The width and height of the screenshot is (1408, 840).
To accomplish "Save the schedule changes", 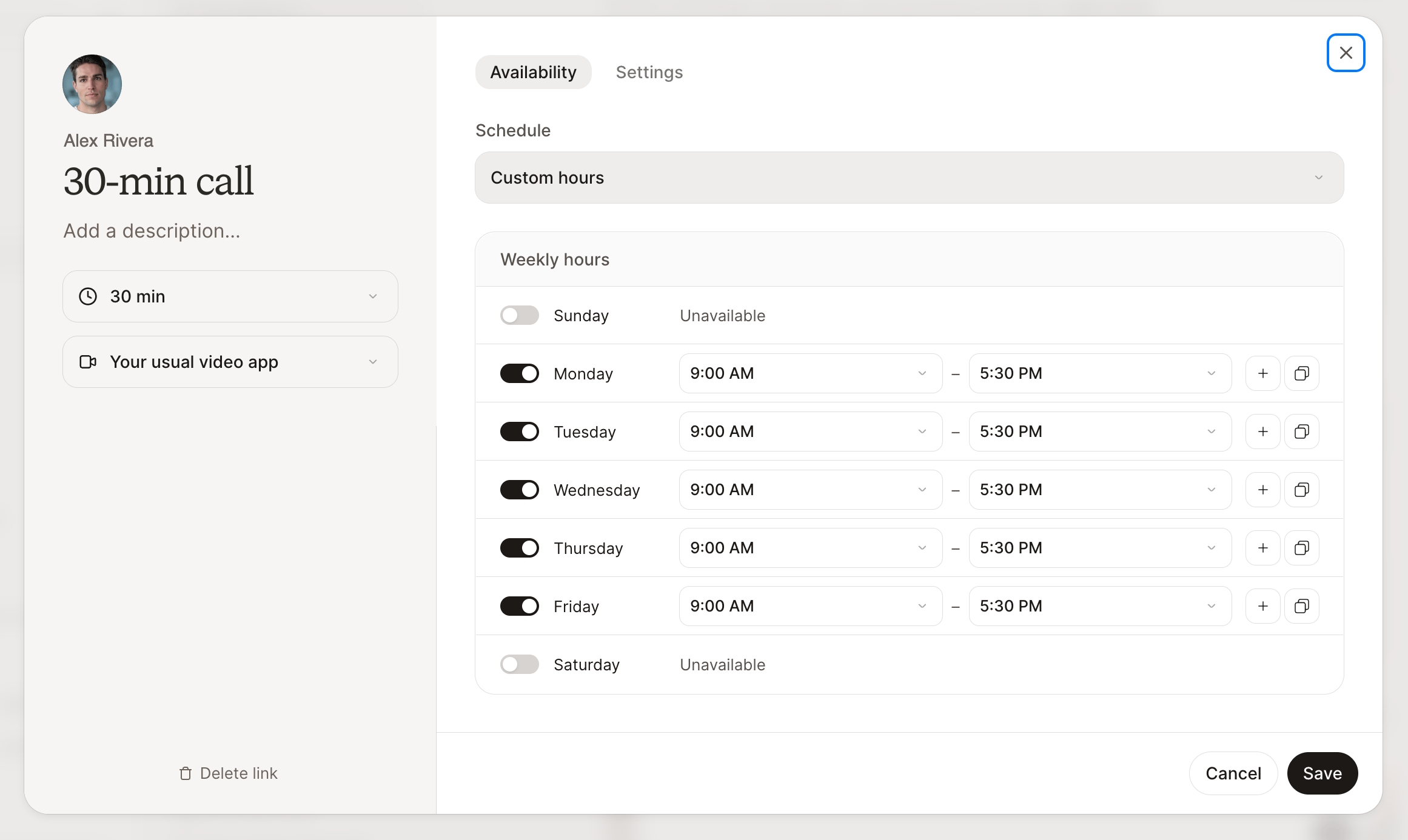I will (1322, 773).
